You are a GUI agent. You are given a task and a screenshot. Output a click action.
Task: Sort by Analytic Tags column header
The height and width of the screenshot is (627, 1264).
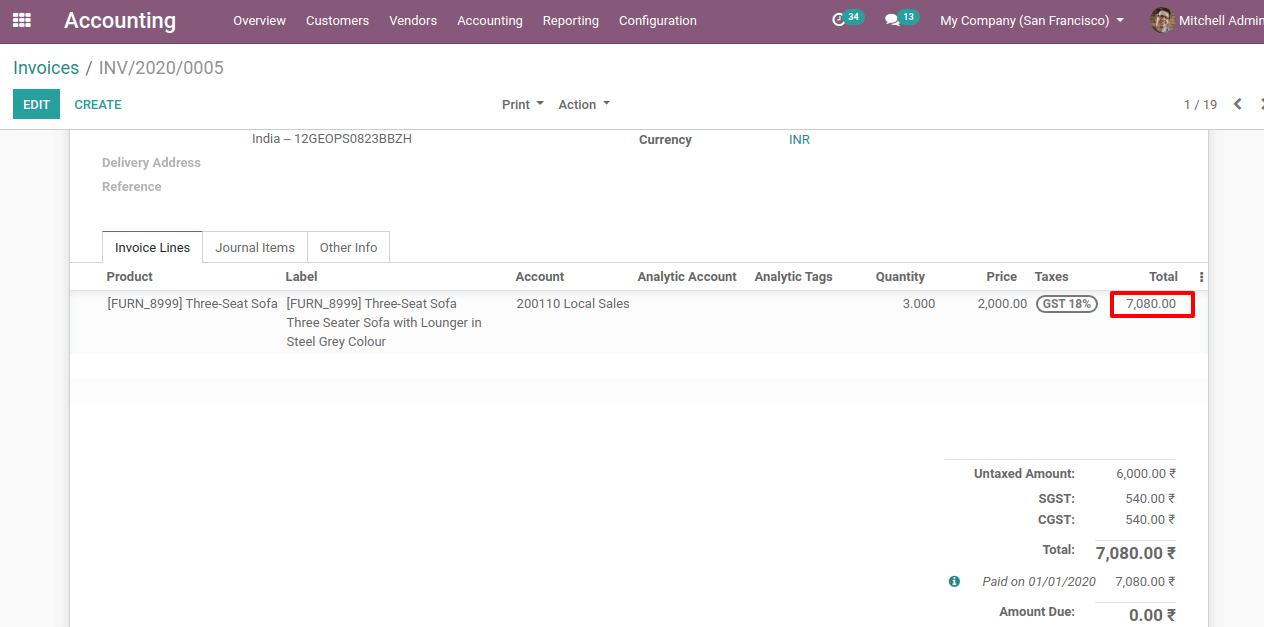coord(793,277)
